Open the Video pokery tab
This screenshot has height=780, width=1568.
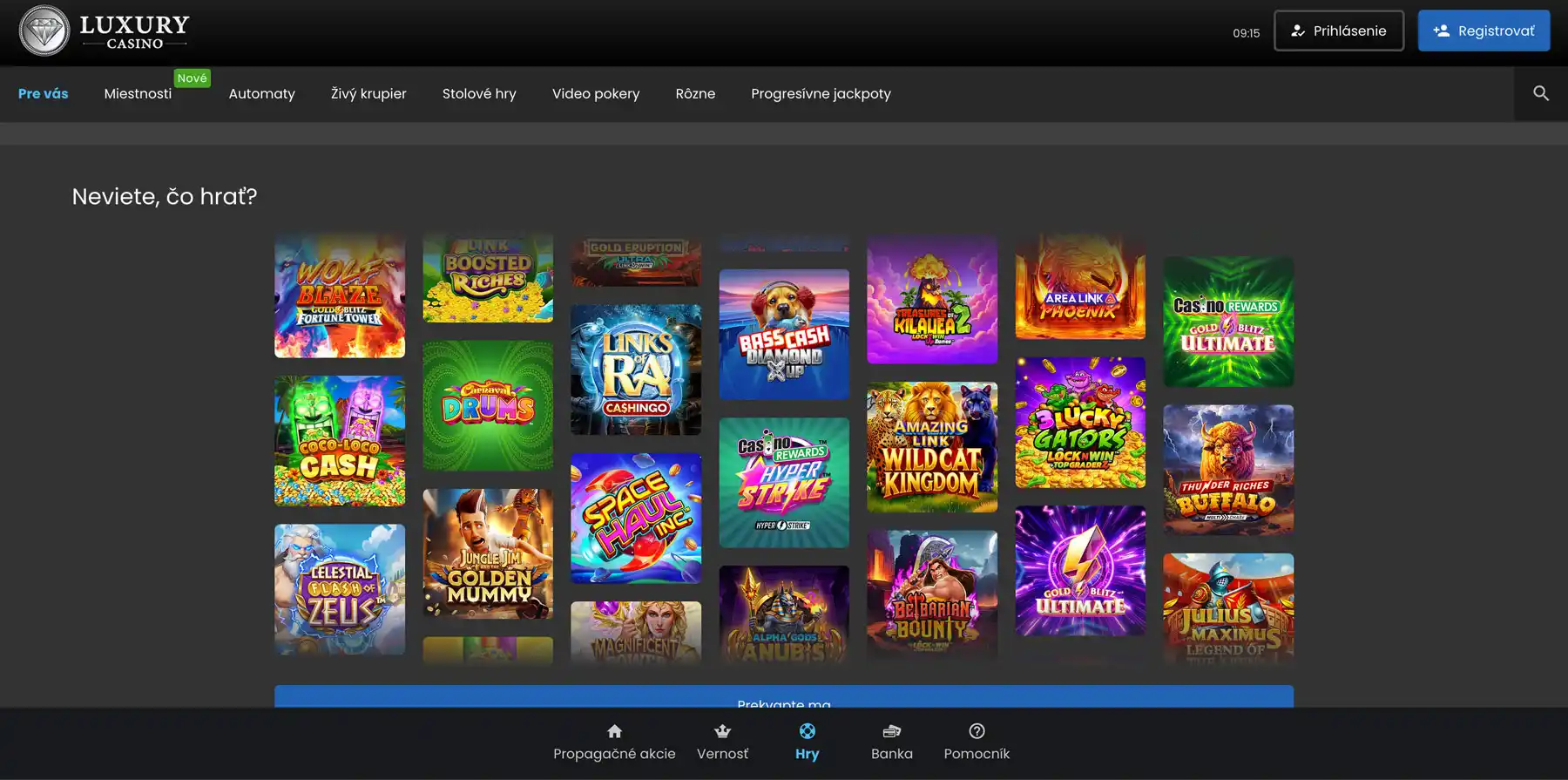click(596, 93)
